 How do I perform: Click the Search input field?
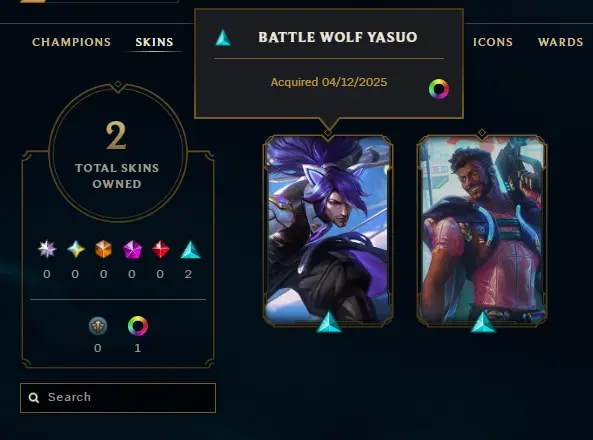click(x=118, y=398)
